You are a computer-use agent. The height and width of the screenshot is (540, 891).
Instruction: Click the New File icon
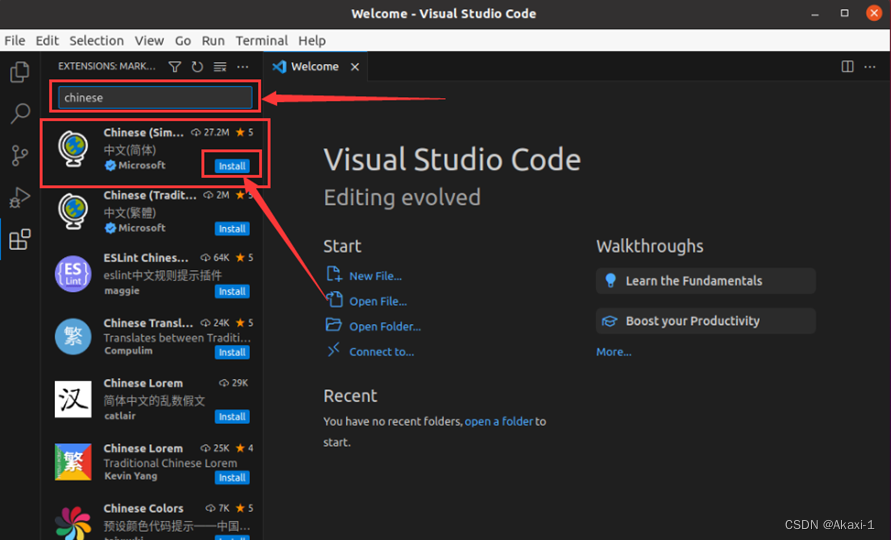334,275
